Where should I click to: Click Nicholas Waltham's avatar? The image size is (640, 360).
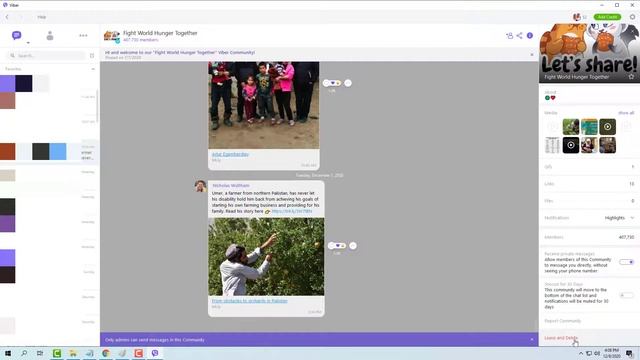pos(200,186)
